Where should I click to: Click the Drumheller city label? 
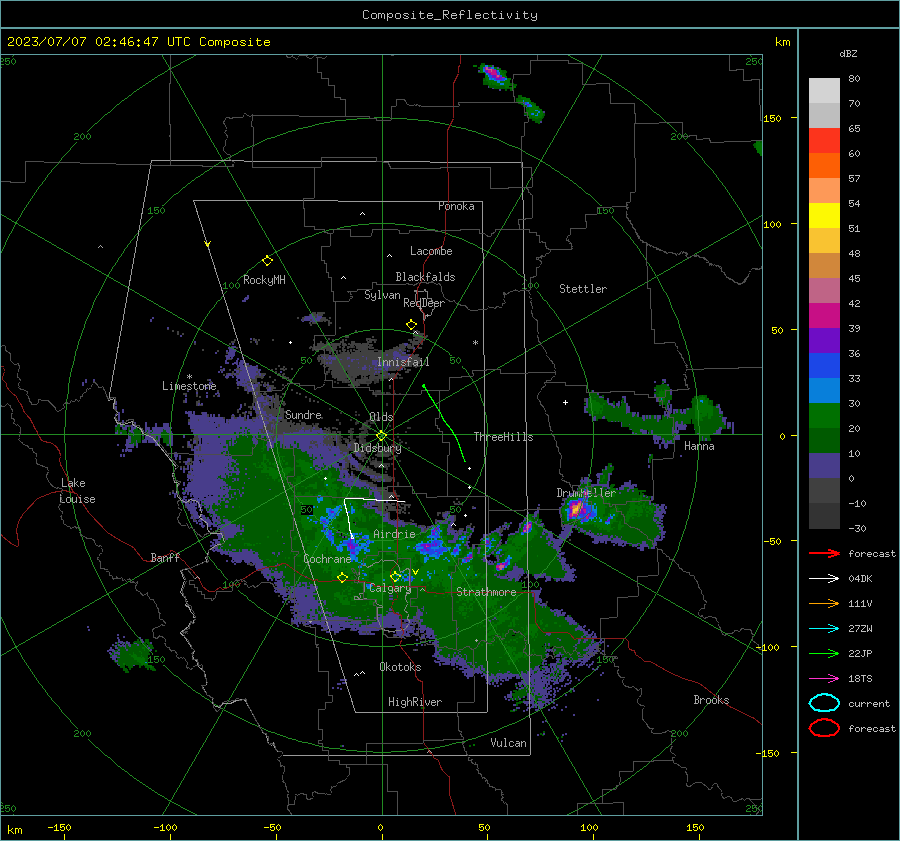586,493
